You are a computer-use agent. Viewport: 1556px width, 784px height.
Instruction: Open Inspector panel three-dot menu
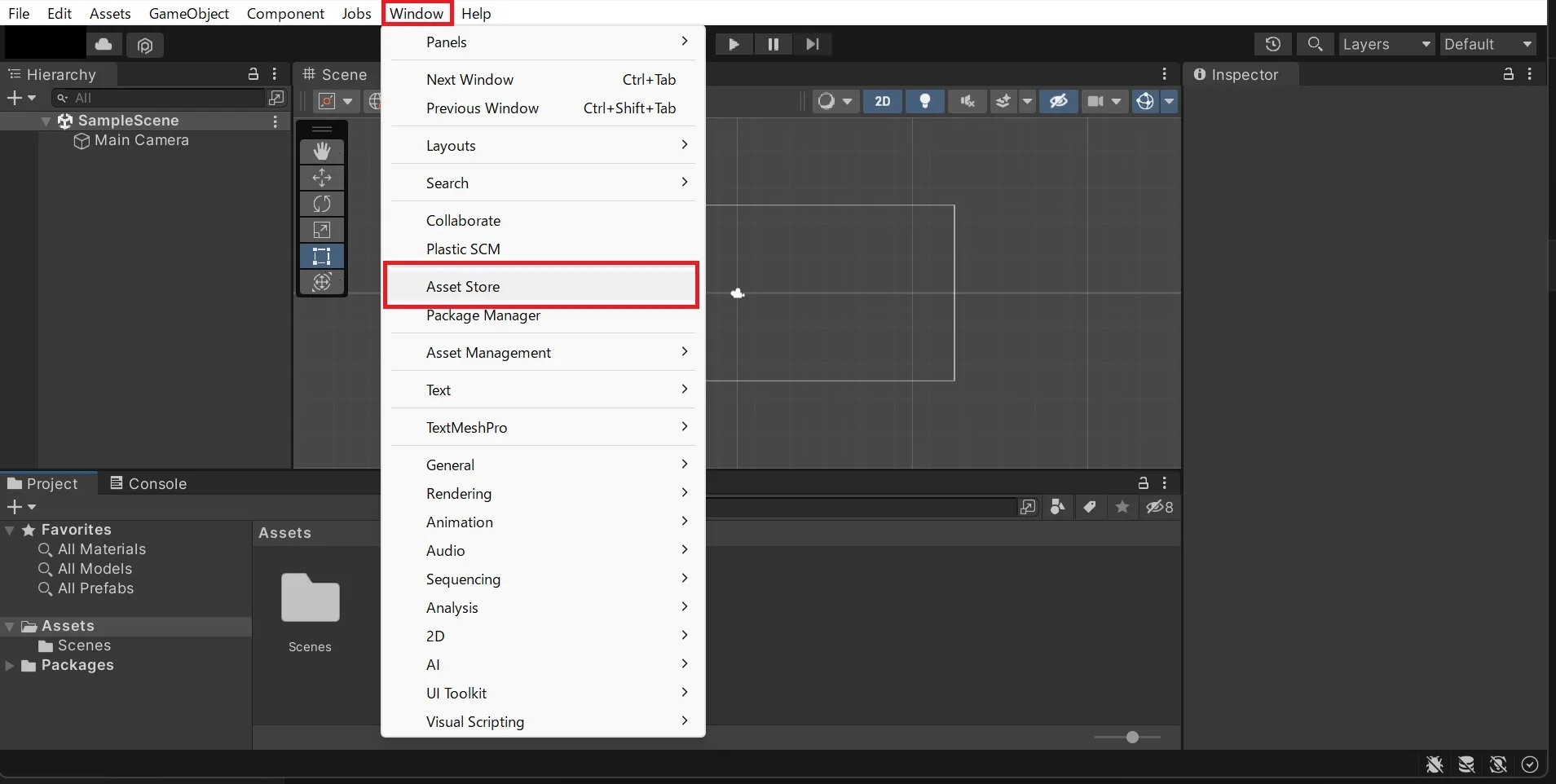pyautogui.click(x=1530, y=74)
